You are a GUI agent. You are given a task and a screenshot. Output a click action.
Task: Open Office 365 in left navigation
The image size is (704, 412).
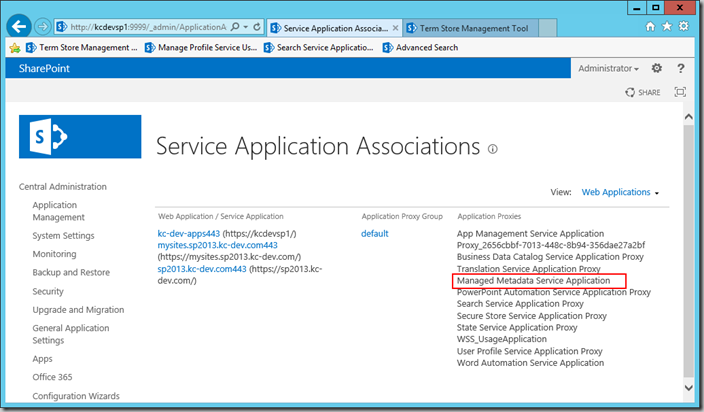(x=52, y=377)
